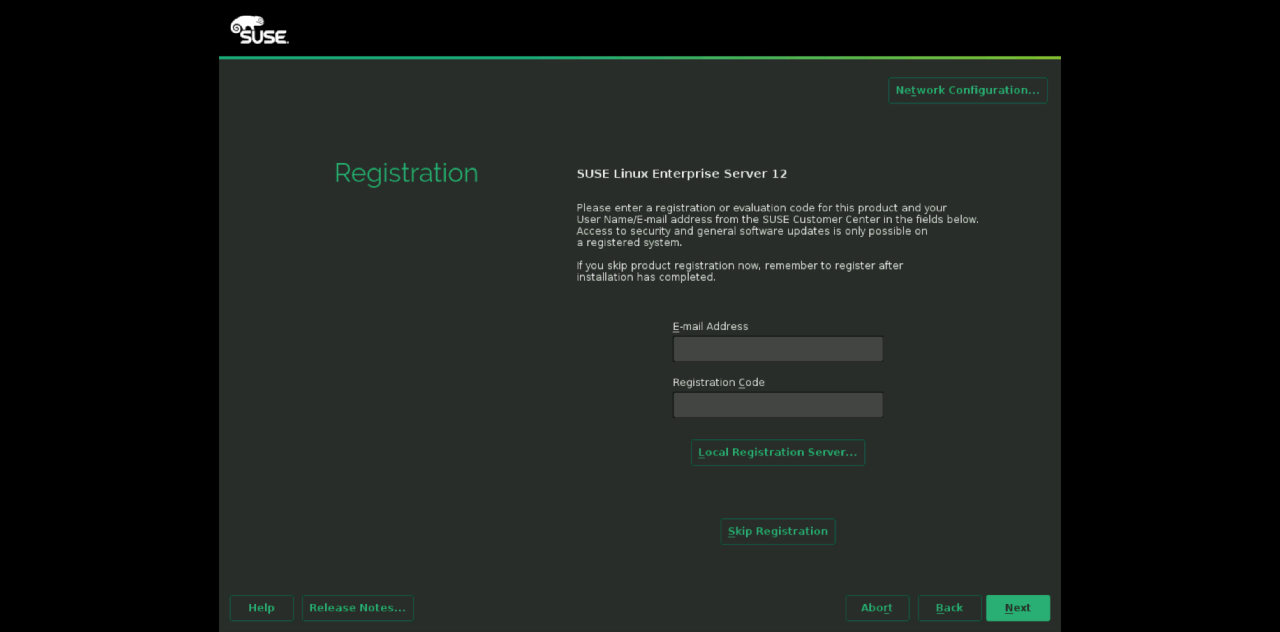Viewport: 1280px width, 632px height.
Task: Click the Registration heading
Action: click(406, 173)
